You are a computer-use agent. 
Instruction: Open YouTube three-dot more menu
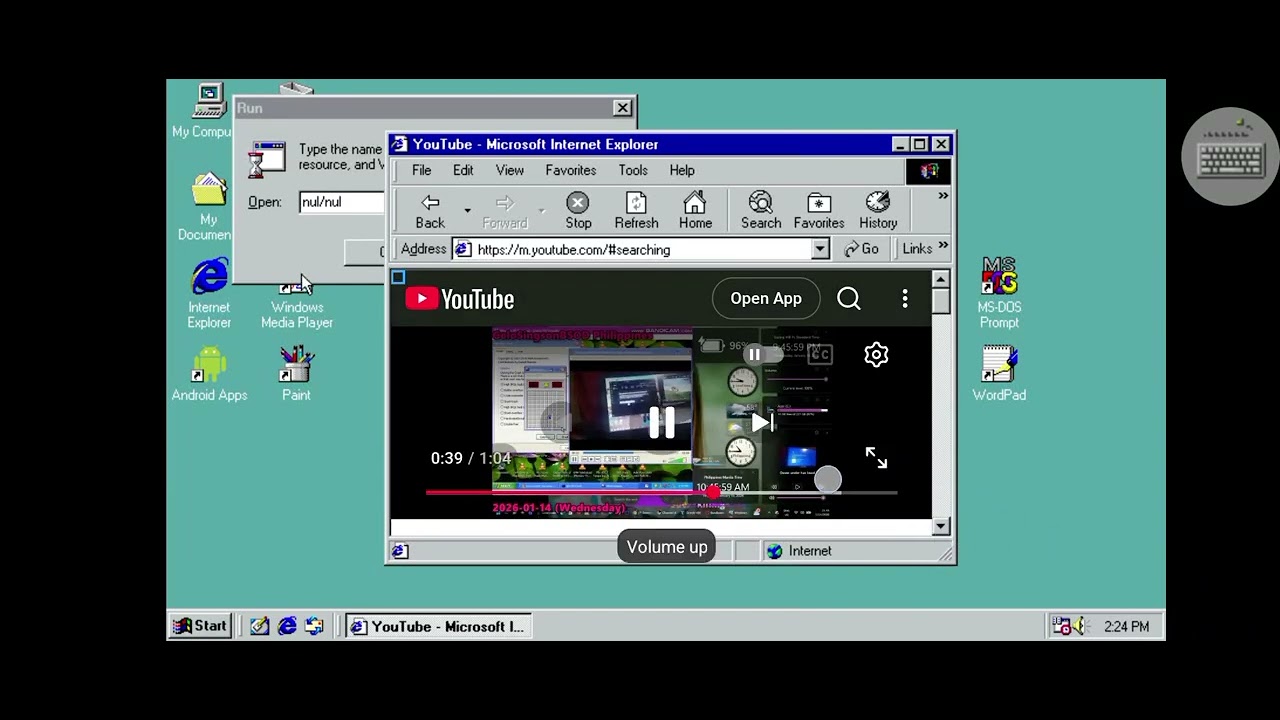pyautogui.click(x=905, y=298)
